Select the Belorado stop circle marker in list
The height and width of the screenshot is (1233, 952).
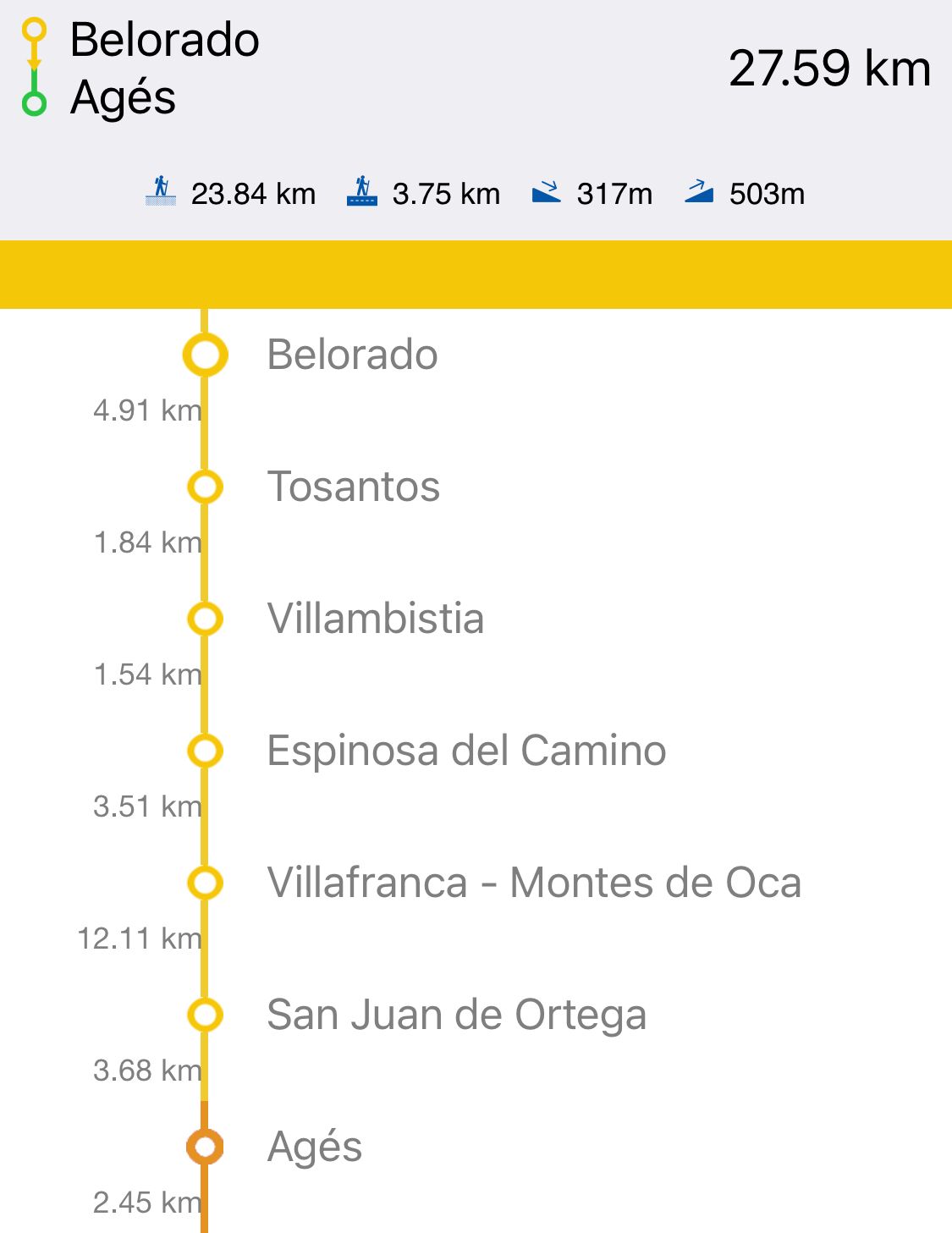click(x=205, y=355)
